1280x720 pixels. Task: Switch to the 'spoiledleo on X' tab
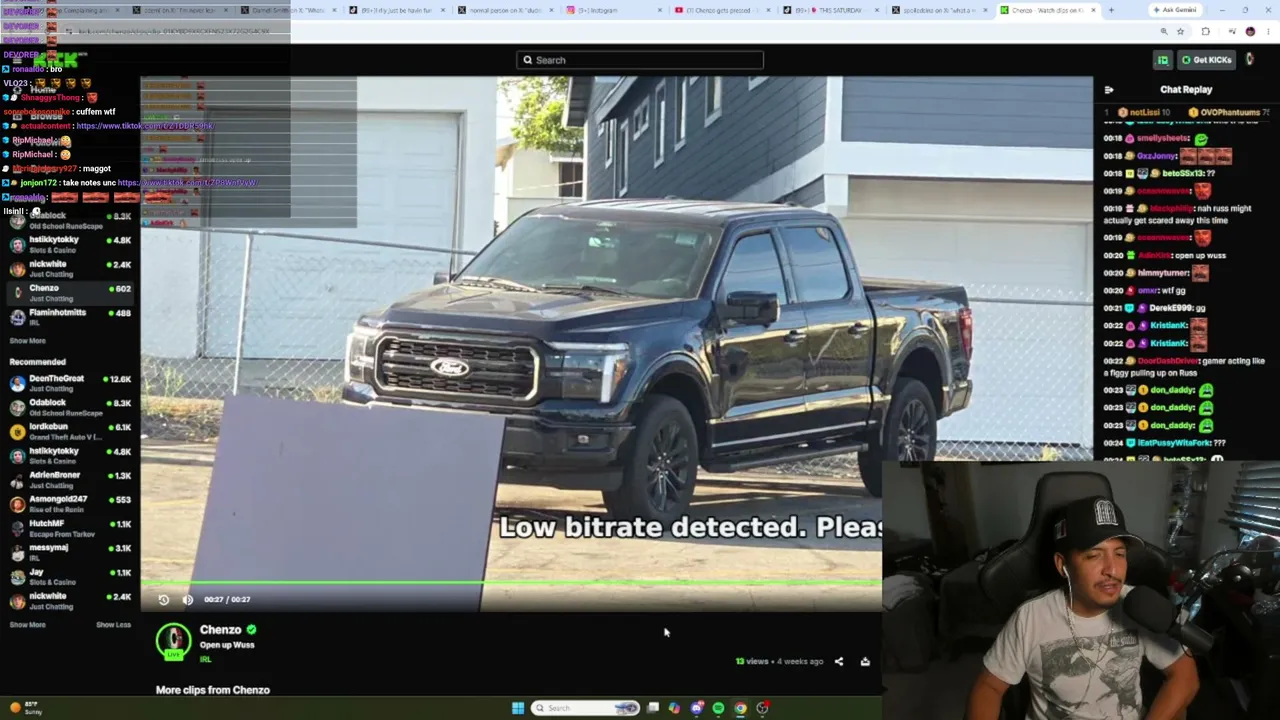pos(940,10)
